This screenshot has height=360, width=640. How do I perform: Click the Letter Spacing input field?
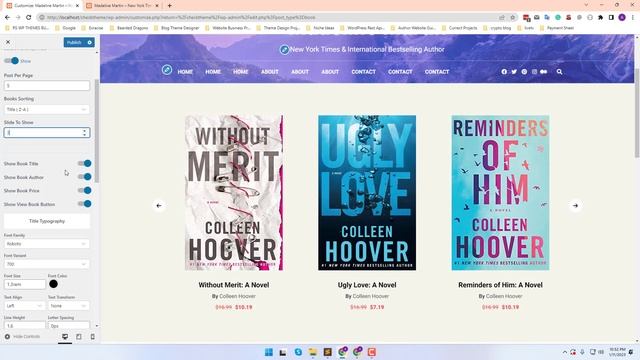pos(69,326)
